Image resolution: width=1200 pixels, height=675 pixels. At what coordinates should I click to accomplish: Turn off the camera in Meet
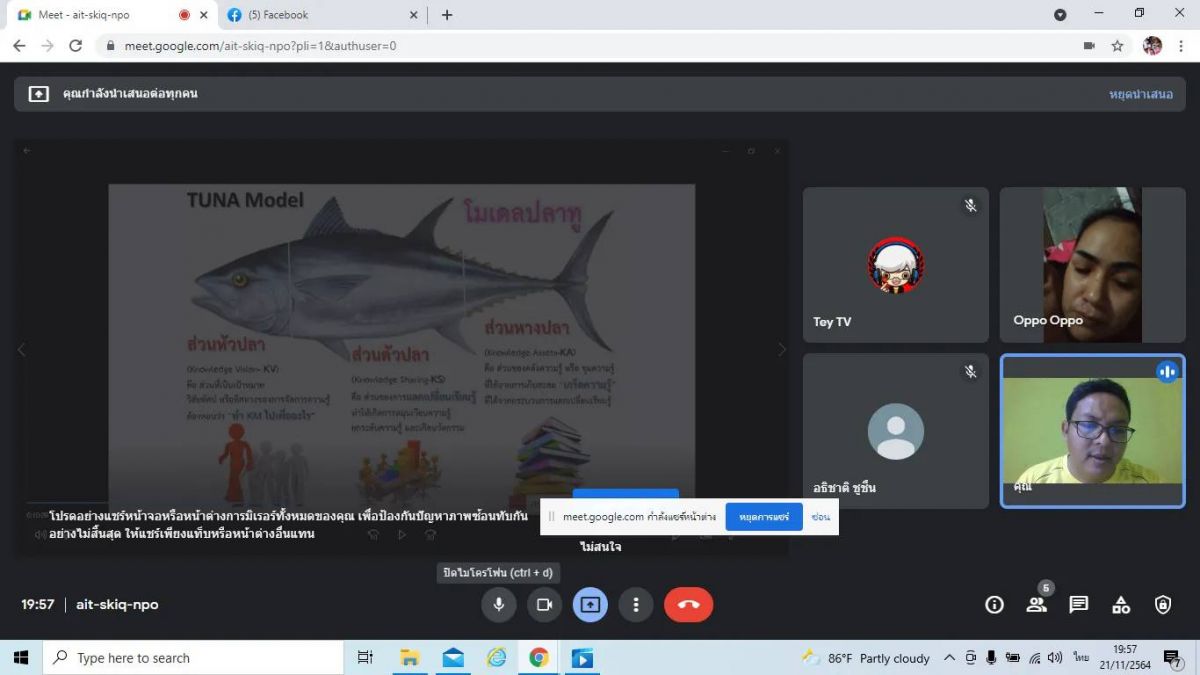(x=544, y=605)
